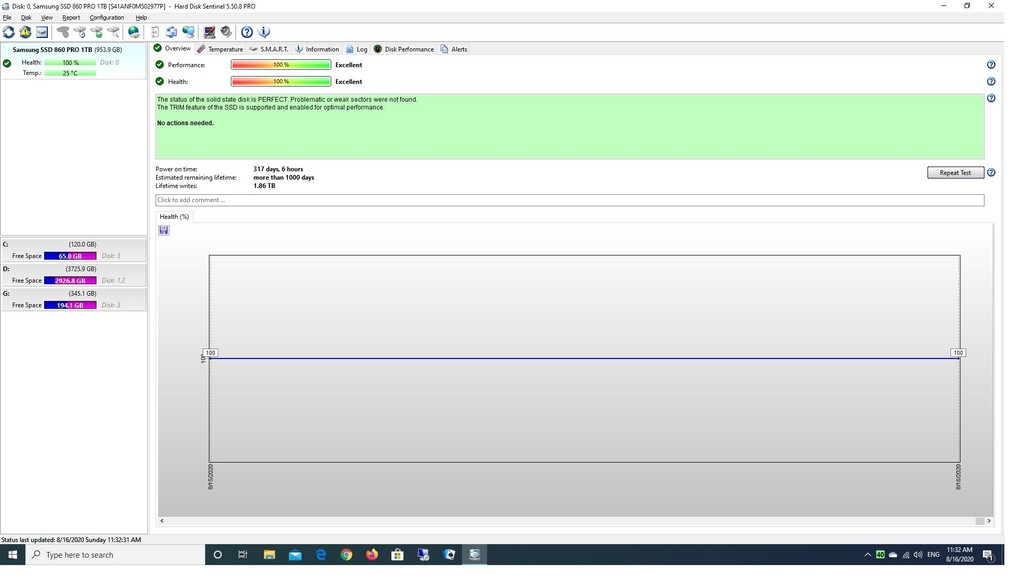Click the help icon beside the status text box

click(991, 99)
